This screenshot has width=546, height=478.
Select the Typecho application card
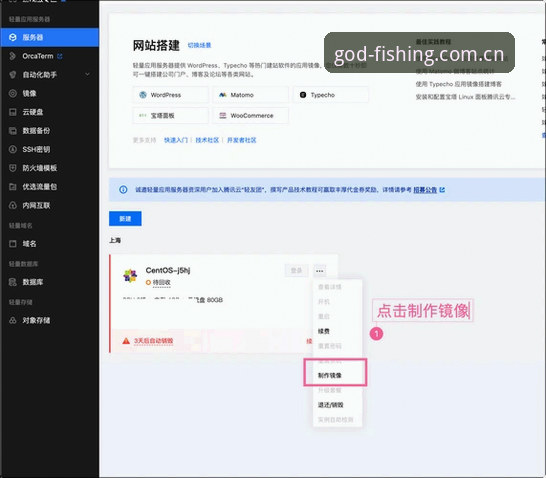pyautogui.click(x=331, y=95)
